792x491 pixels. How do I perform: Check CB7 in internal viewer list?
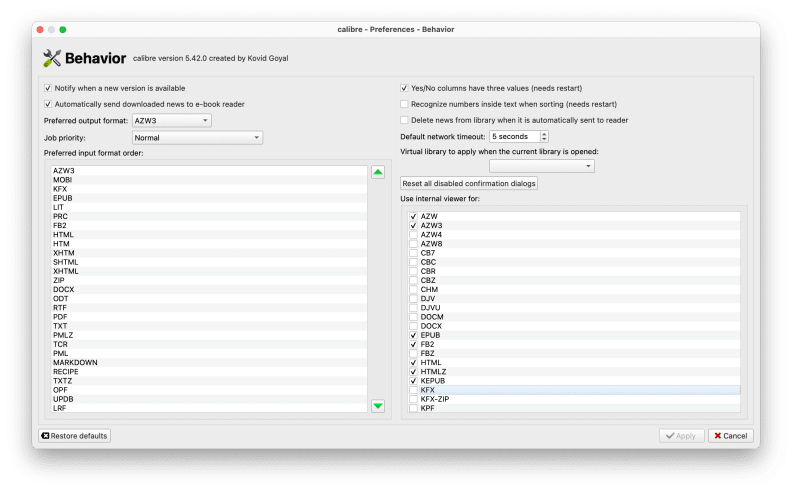click(413, 253)
